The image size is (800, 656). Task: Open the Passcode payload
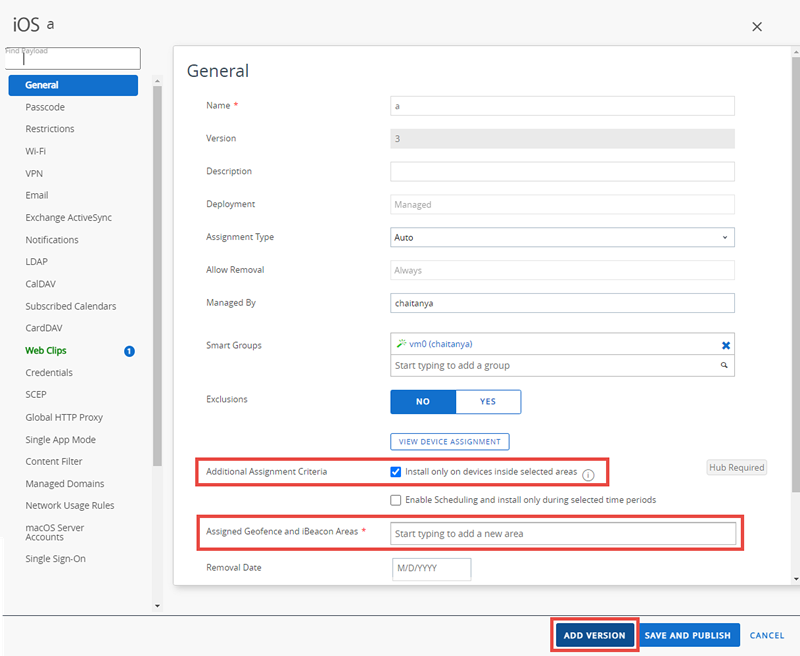(45, 107)
